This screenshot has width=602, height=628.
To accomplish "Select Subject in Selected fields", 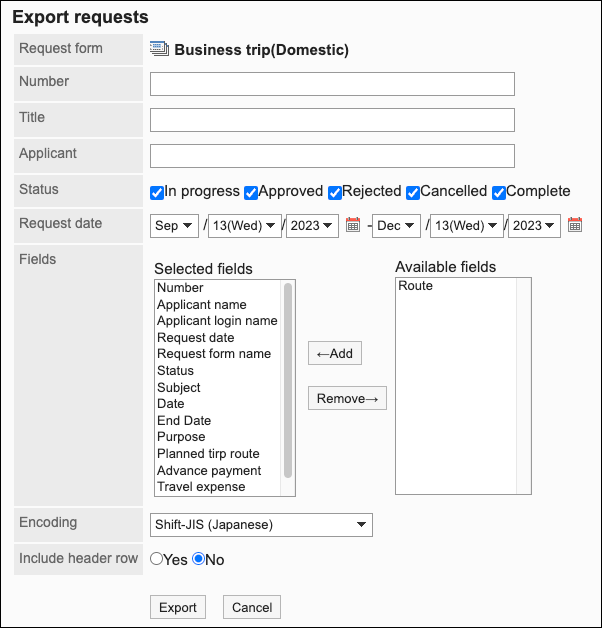I will pos(179,387).
